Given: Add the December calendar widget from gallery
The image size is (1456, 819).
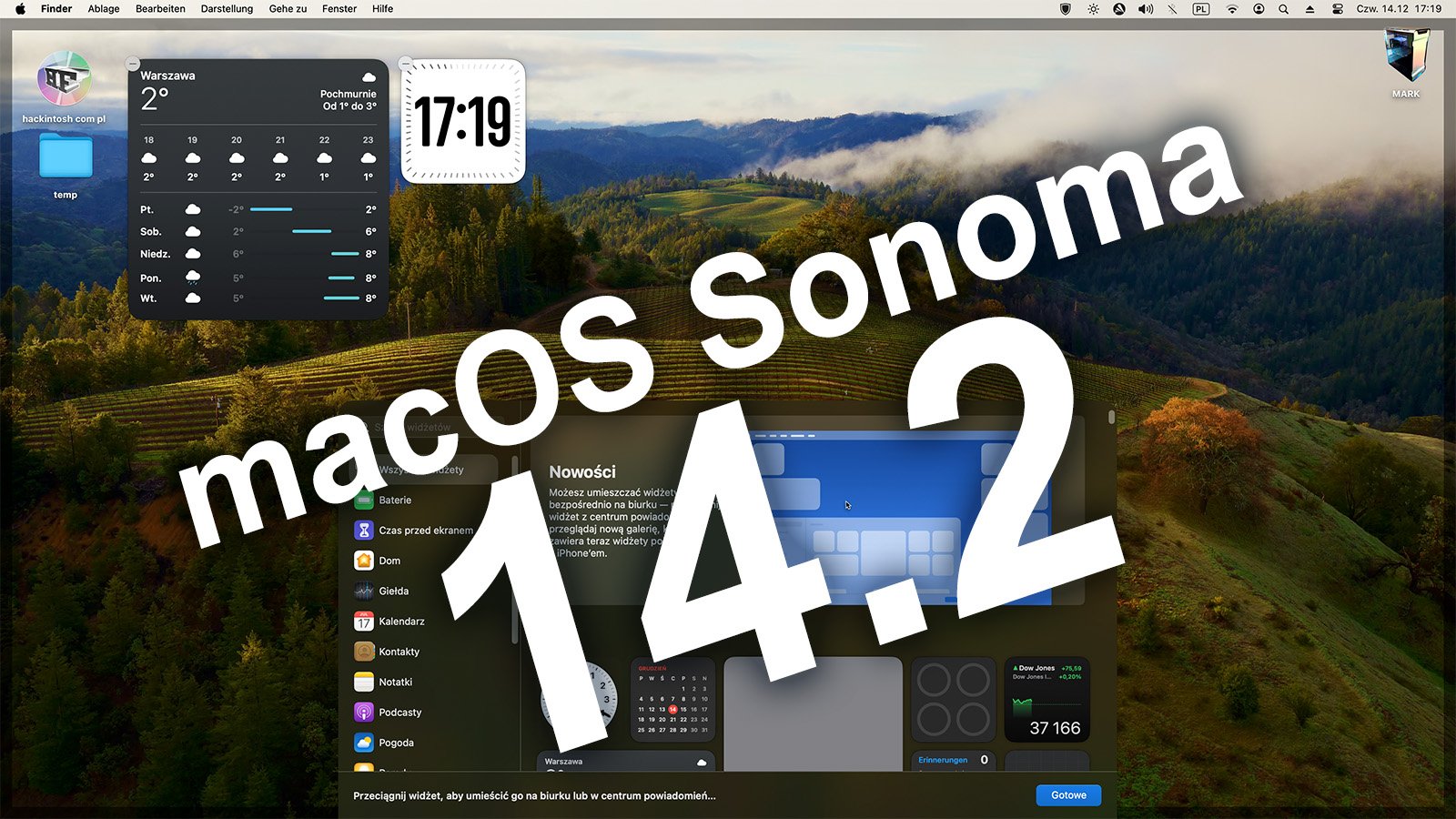Looking at the screenshot, I should [672, 699].
